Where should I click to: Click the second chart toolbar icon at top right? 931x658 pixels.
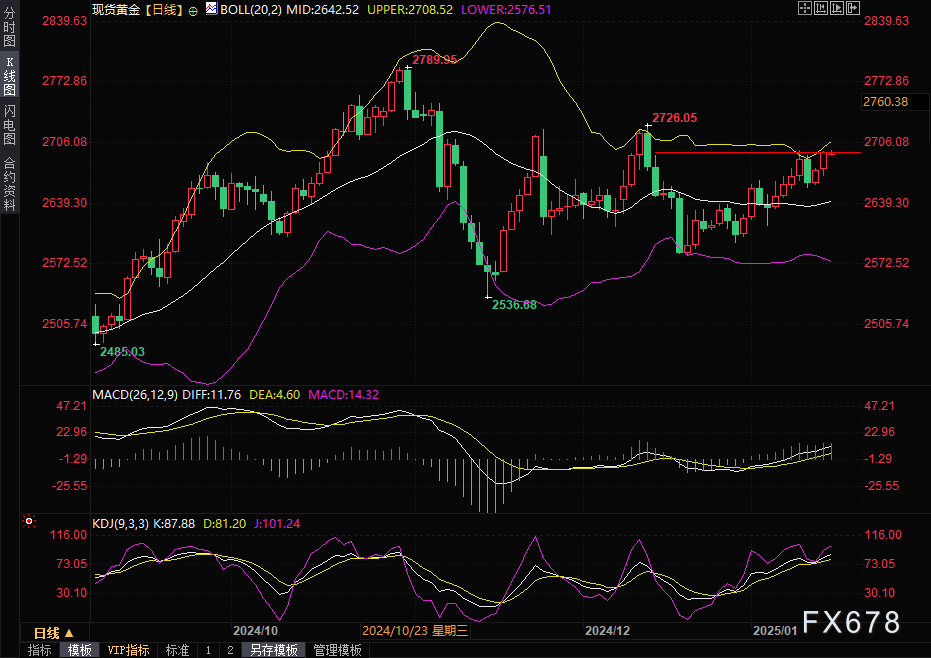[821, 8]
